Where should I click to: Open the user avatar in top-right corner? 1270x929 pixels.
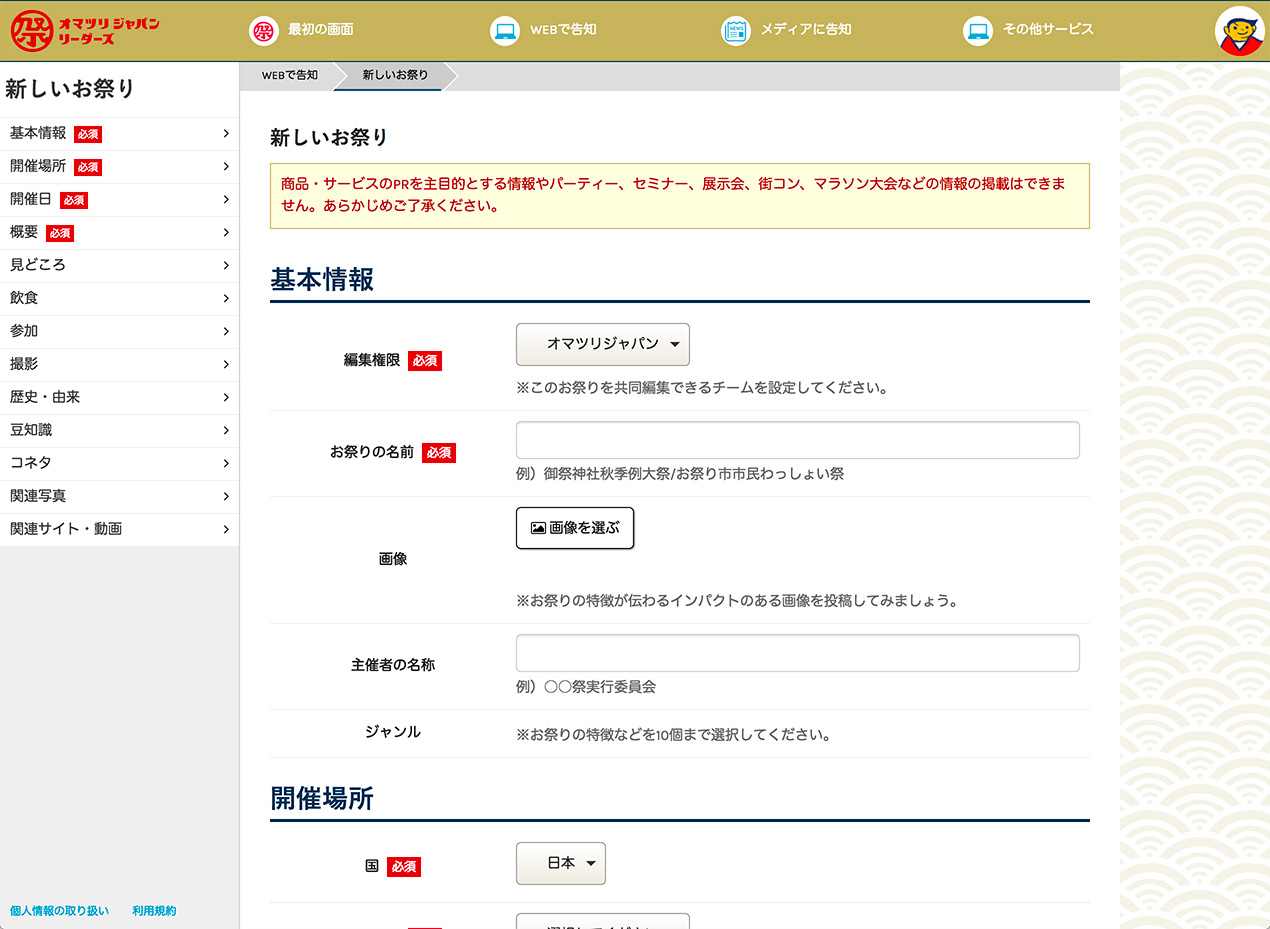click(x=1238, y=31)
